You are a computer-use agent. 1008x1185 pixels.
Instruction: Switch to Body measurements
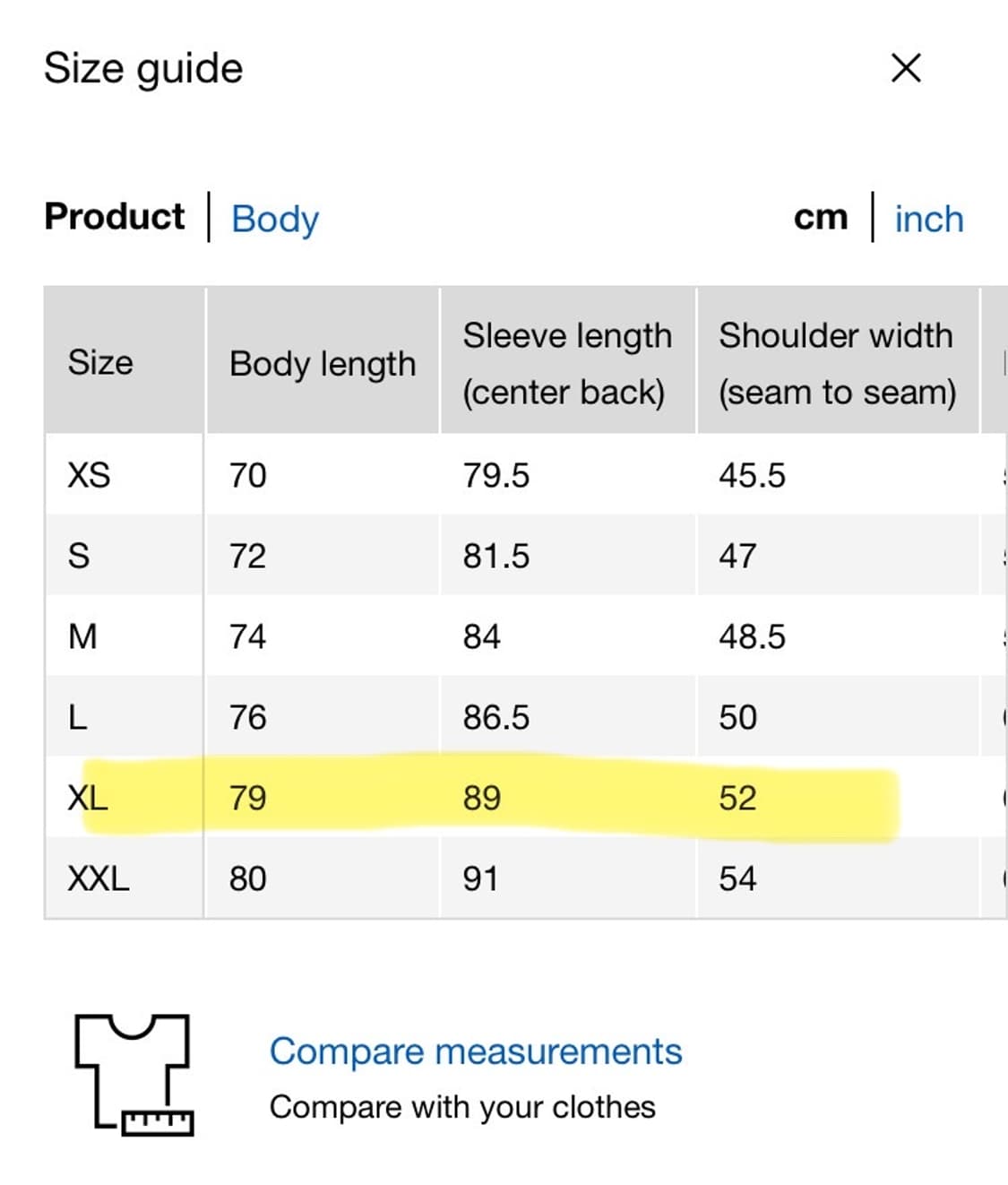(x=273, y=218)
